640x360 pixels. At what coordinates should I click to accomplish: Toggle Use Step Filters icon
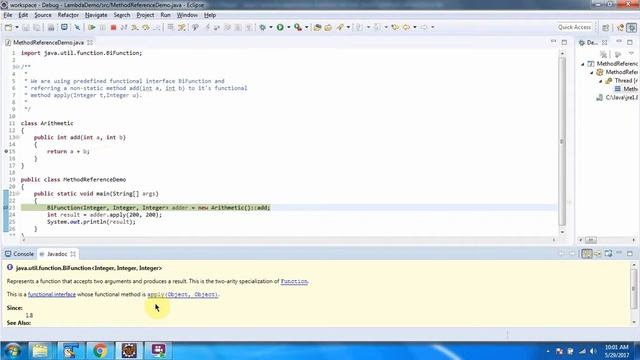click(x=182, y=27)
